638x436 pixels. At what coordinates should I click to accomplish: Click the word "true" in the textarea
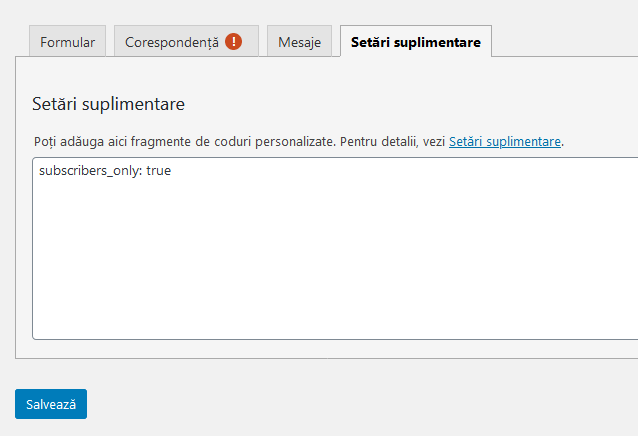[x=159, y=171]
